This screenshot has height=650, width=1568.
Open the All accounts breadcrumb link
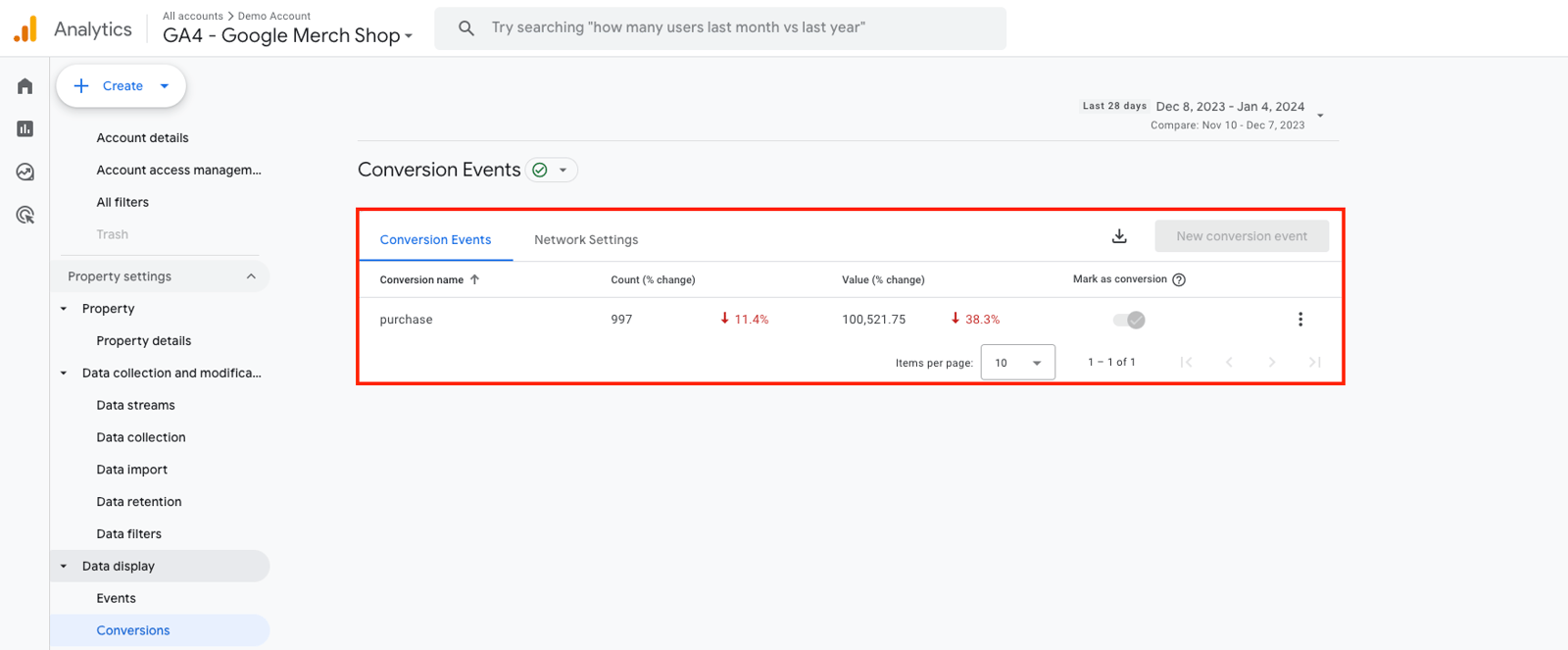tap(193, 16)
